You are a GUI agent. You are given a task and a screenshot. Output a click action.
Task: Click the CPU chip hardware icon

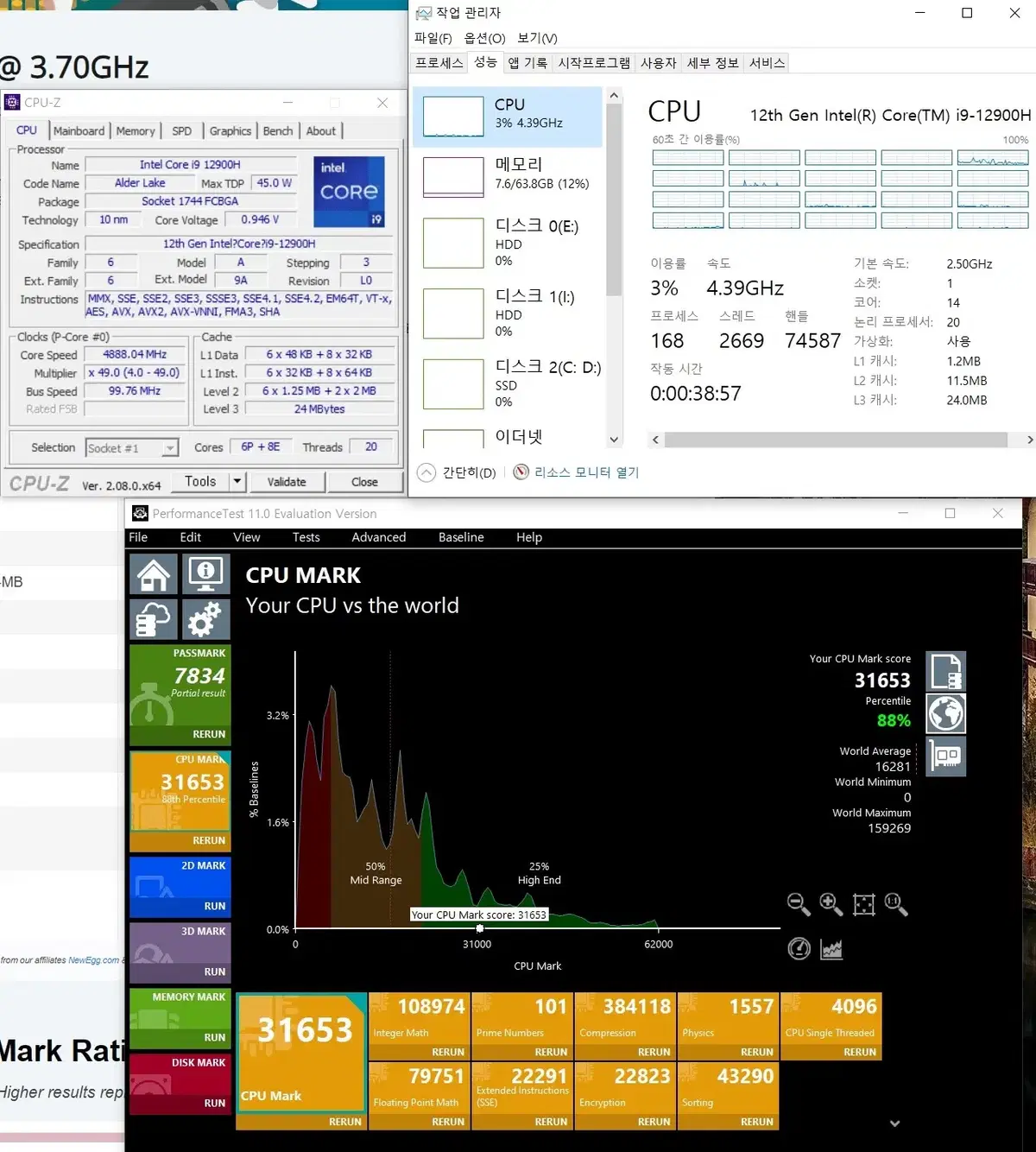click(x=946, y=756)
